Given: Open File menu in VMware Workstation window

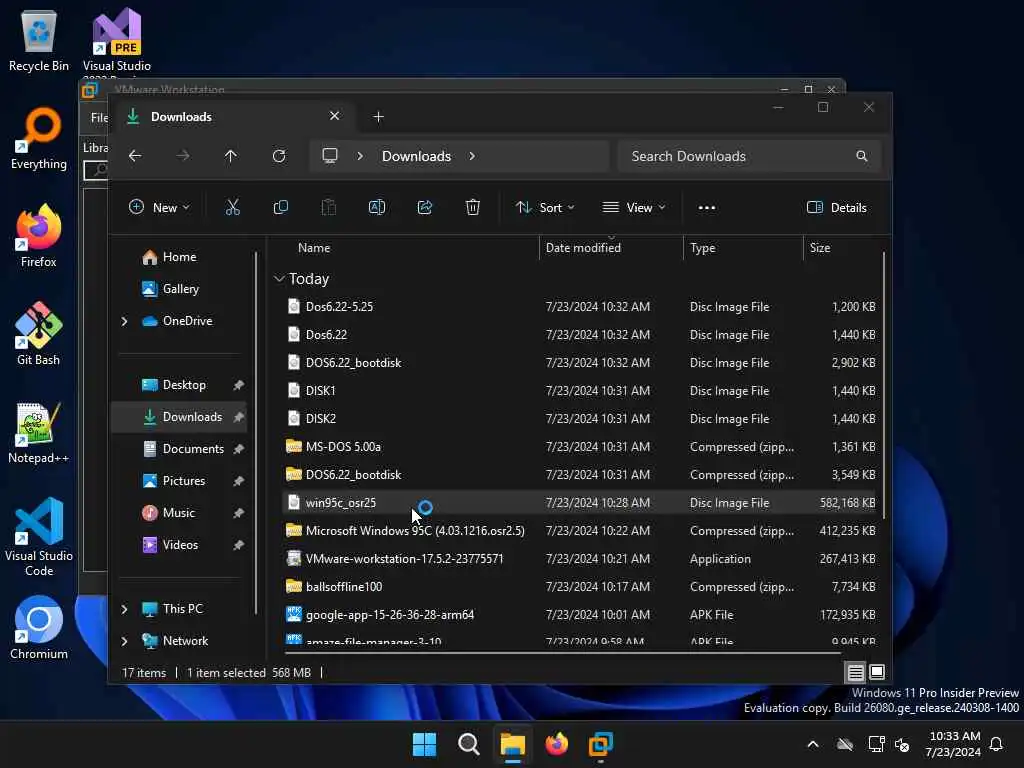Looking at the screenshot, I should pos(98,118).
